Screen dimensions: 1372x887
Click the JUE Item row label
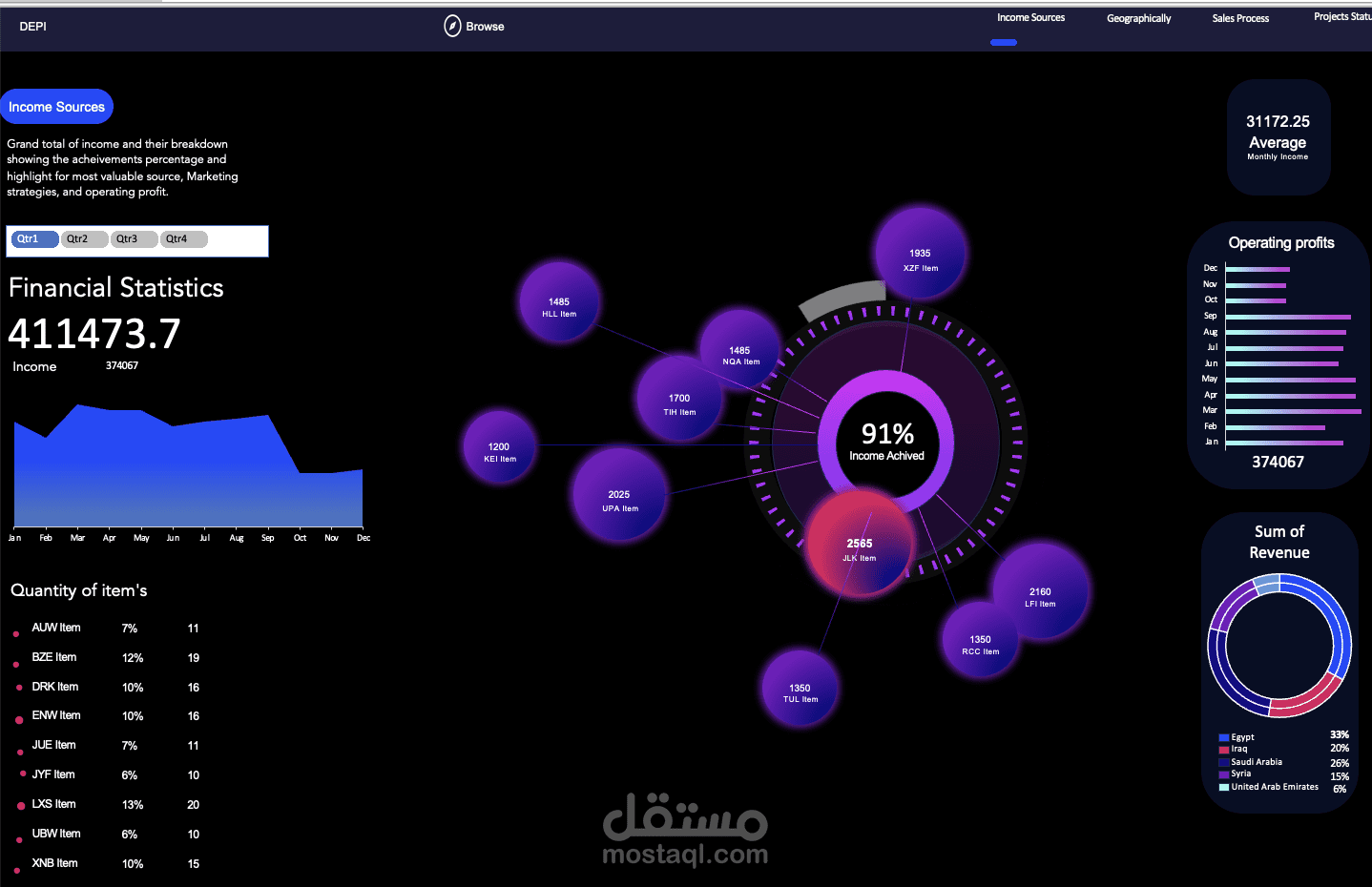coord(53,745)
